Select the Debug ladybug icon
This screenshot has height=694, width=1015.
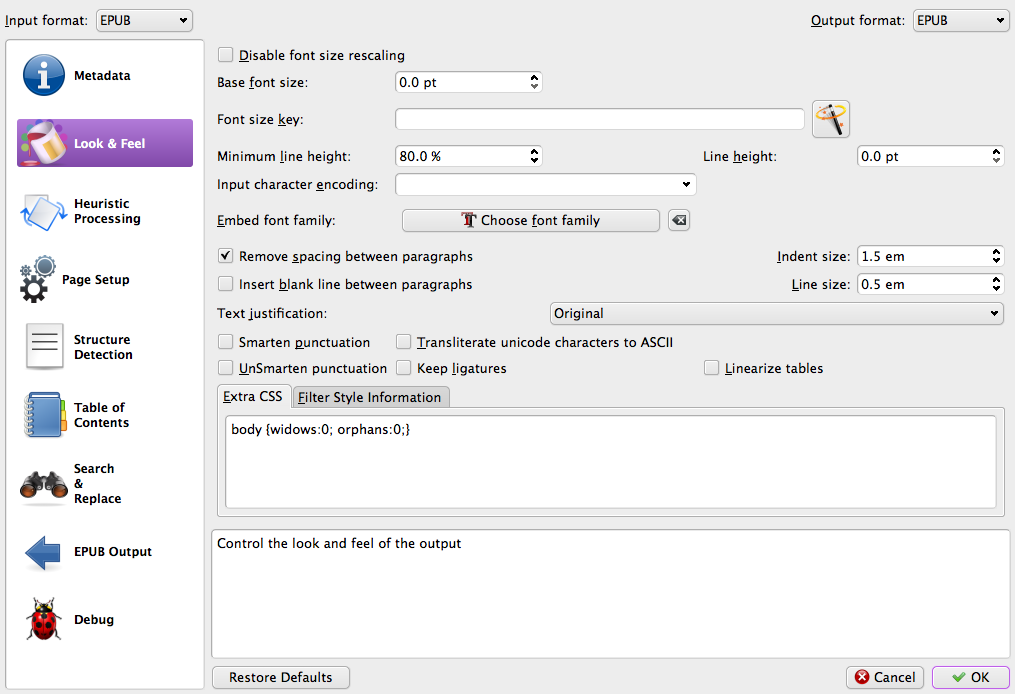[44, 620]
